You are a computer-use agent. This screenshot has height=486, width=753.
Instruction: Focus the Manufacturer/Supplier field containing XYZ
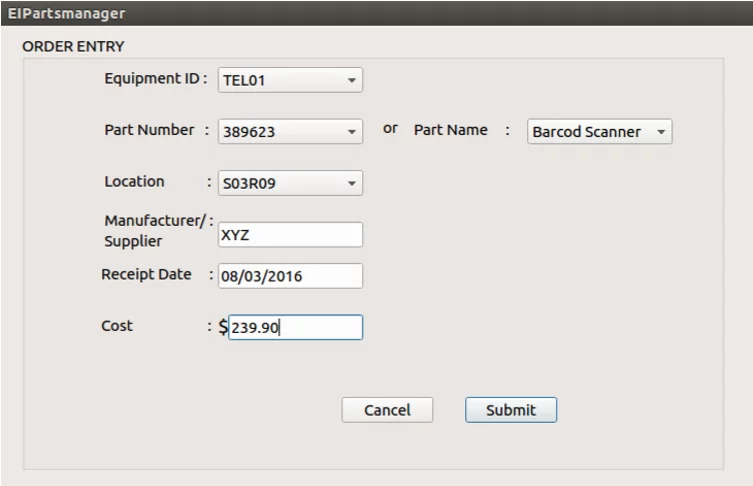click(x=290, y=235)
